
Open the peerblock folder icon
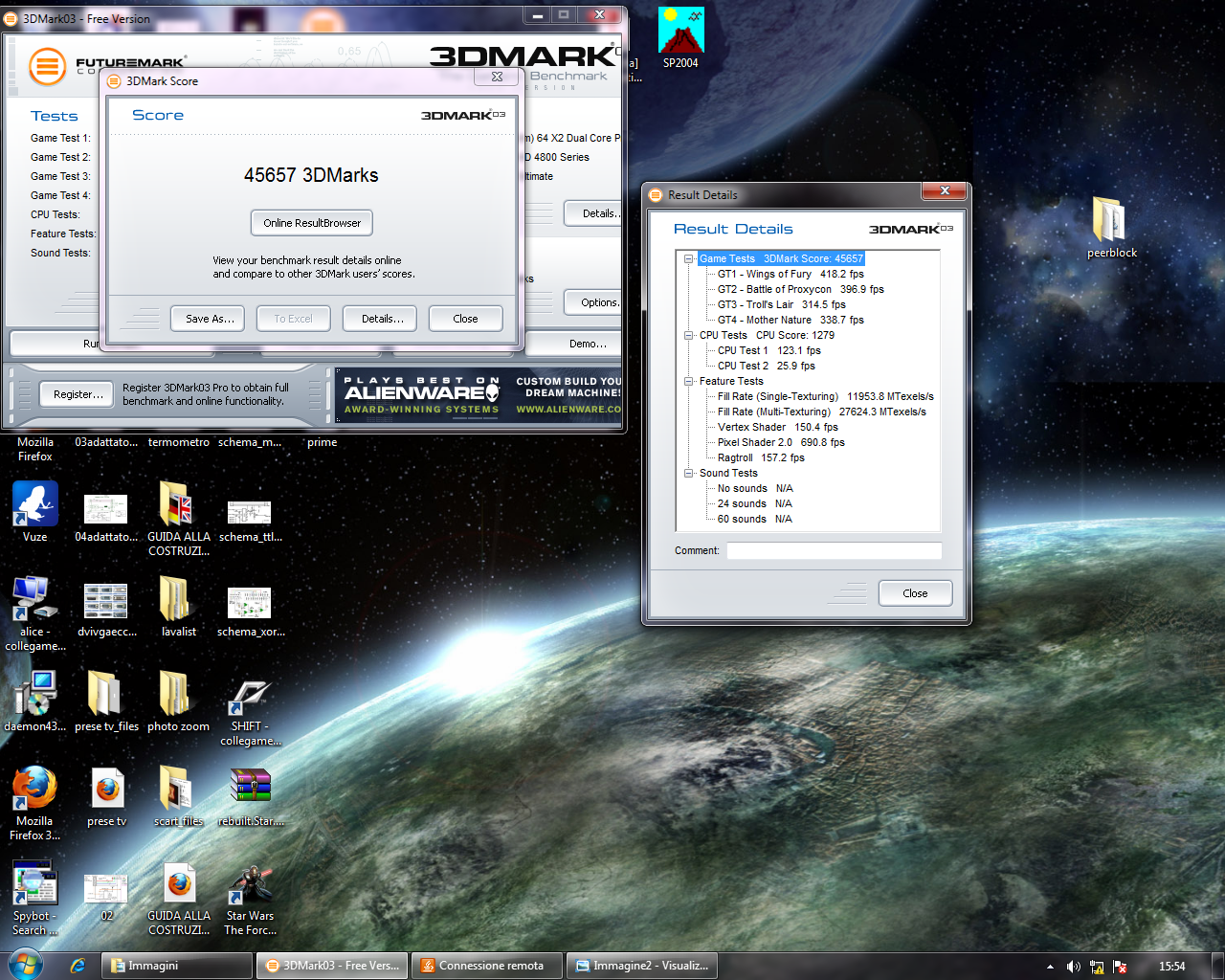point(1111,227)
